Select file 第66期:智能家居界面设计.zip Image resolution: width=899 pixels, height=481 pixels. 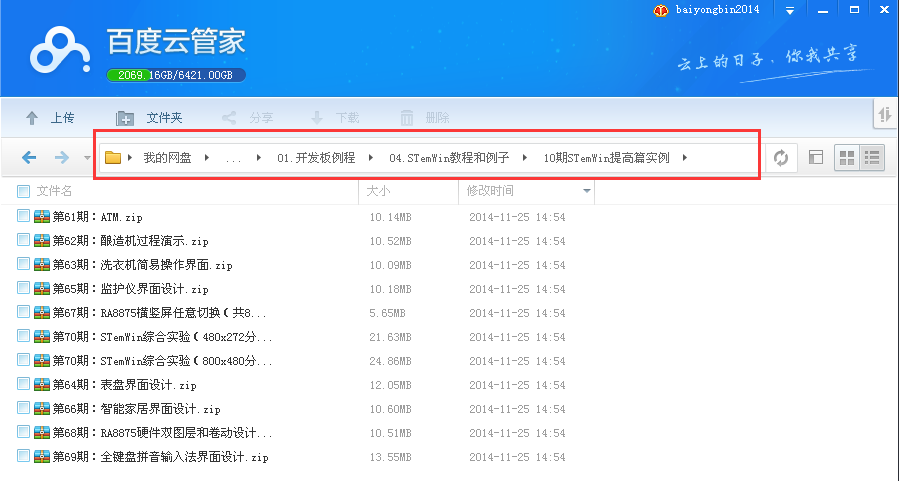tap(136, 409)
